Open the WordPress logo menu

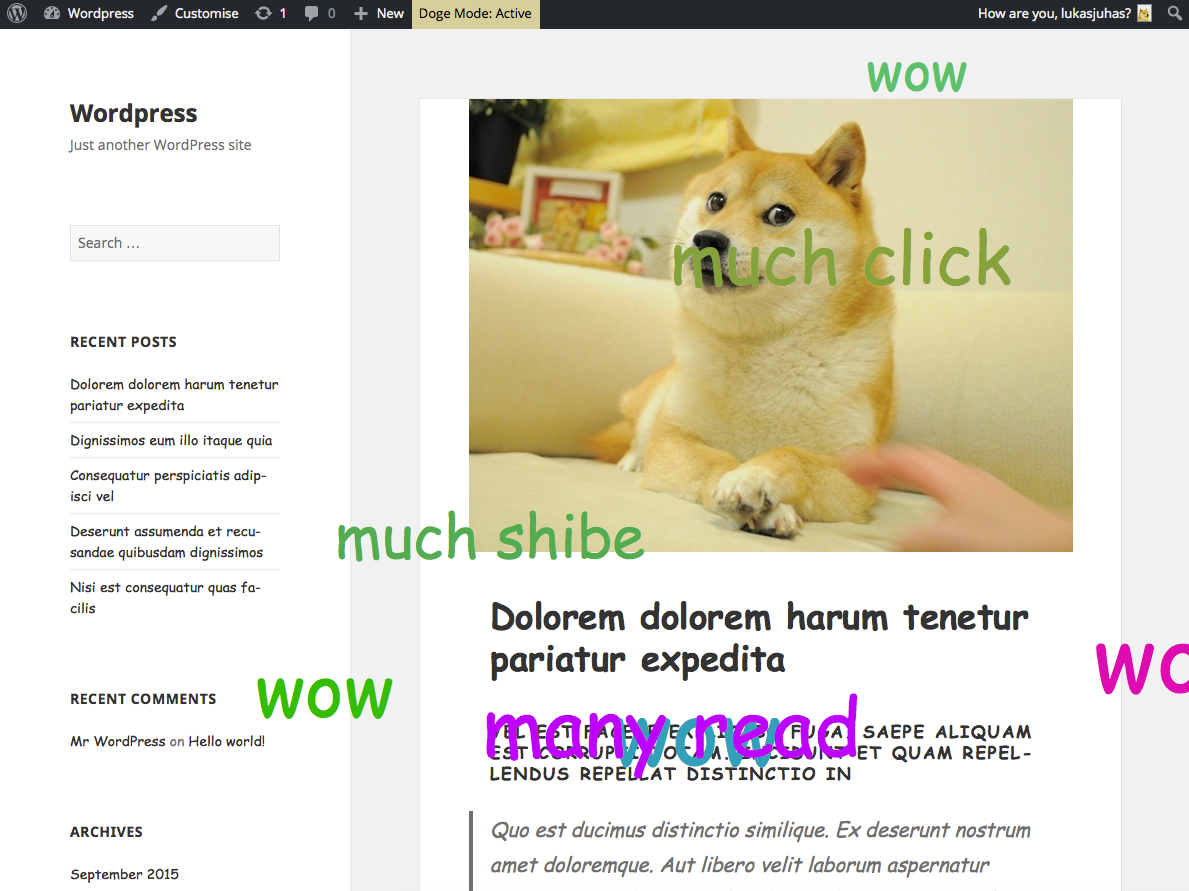[17, 14]
